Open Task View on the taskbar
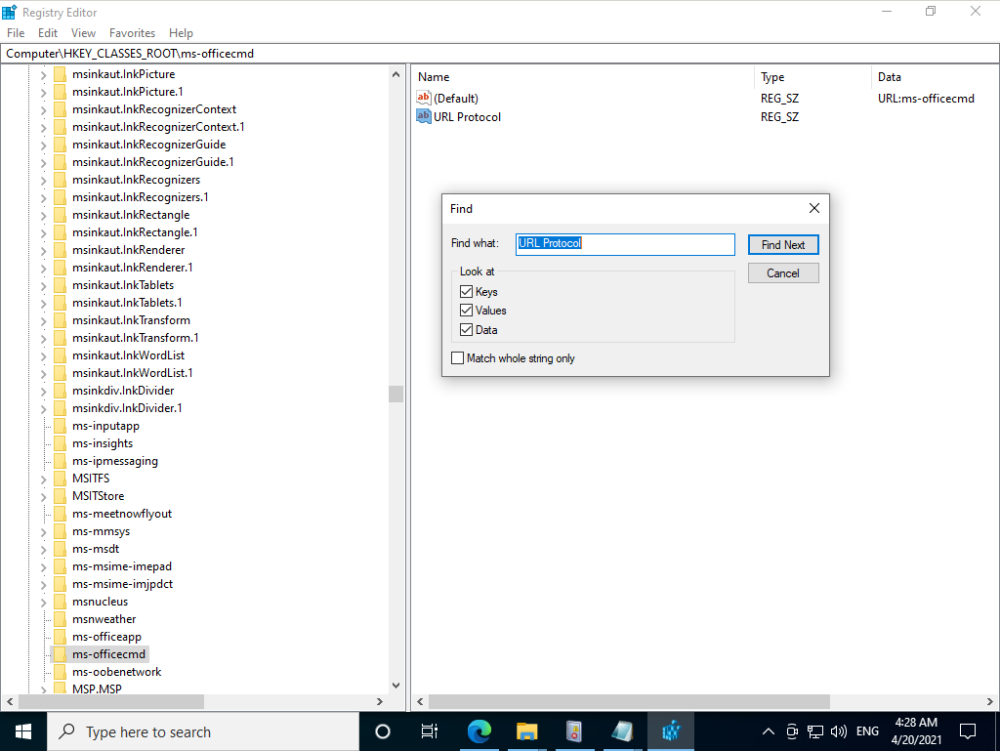Image resolution: width=1000 pixels, height=751 pixels. coord(430,732)
